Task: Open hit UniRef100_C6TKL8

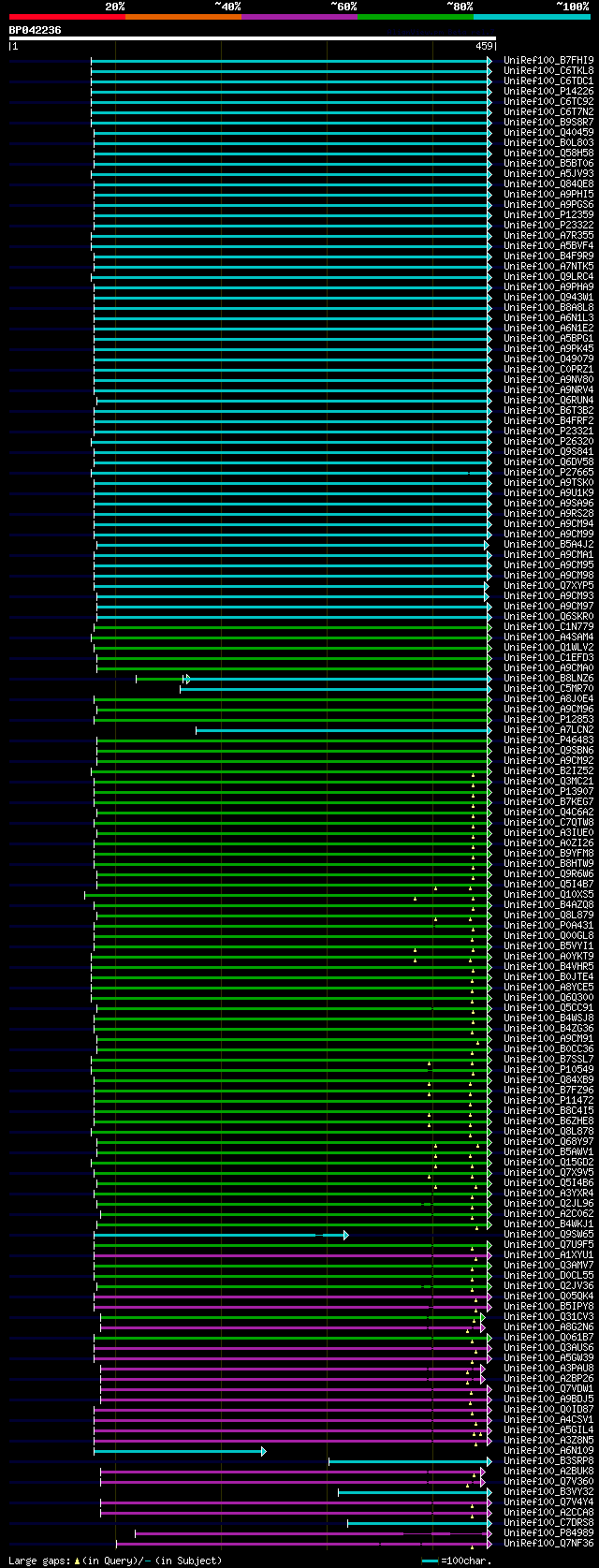Action: 548,70
